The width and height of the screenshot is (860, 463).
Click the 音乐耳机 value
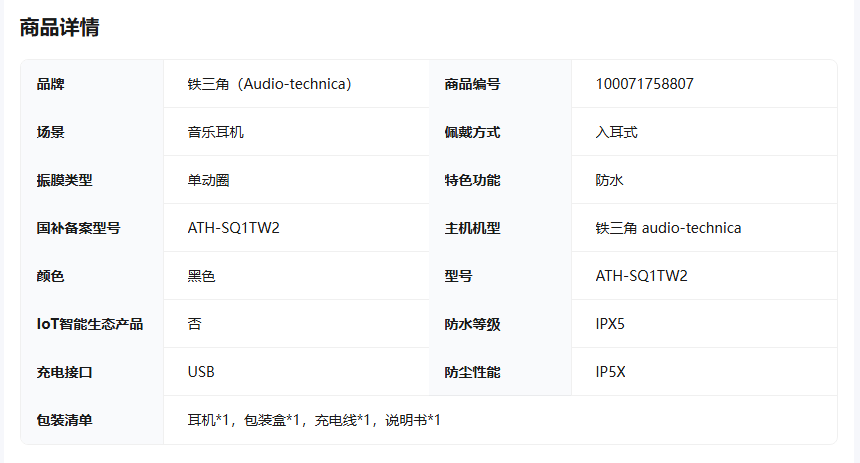point(216,132)
